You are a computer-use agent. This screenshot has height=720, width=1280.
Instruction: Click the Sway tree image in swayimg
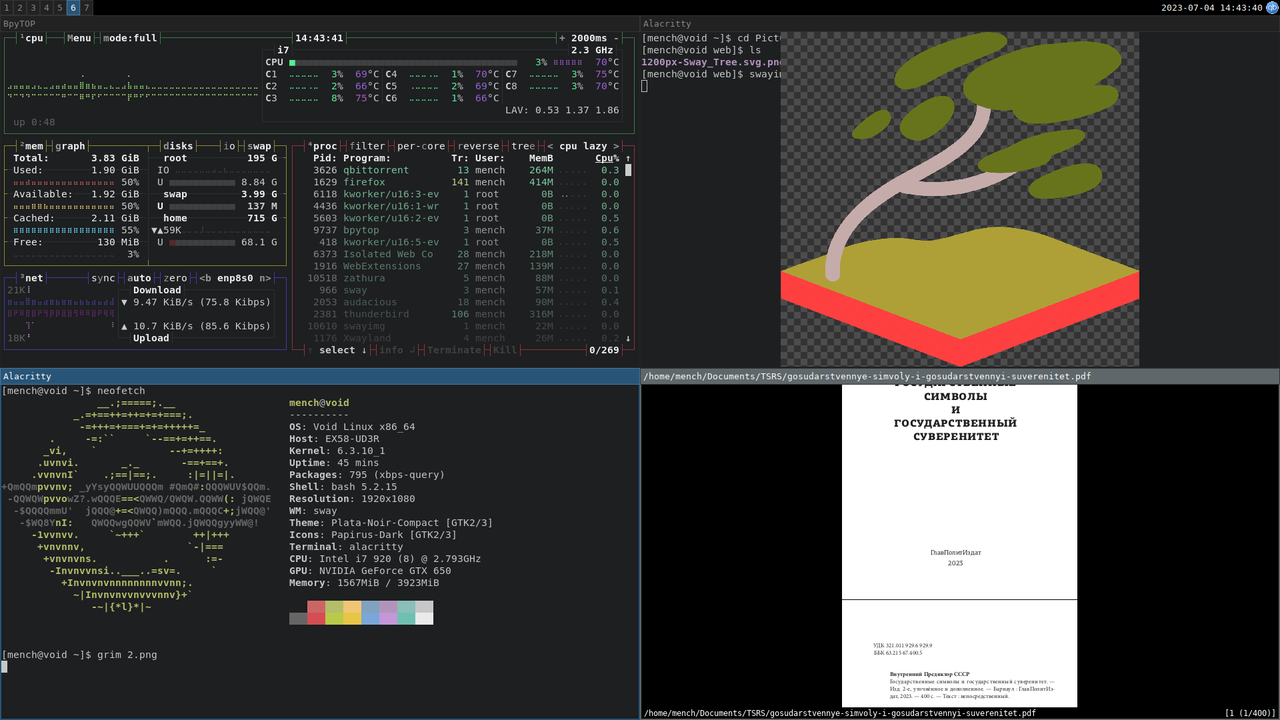tap(960, 199)
